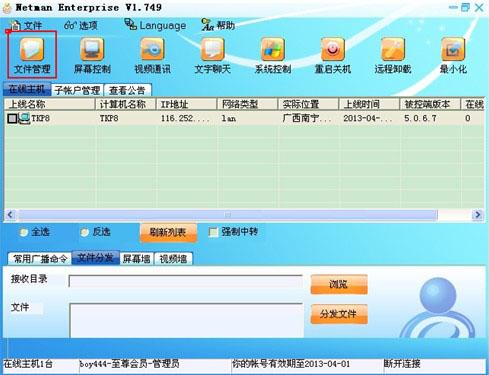Open the 文件 menu
This screenshot has height=375, width=489.
tap(26, 25)
